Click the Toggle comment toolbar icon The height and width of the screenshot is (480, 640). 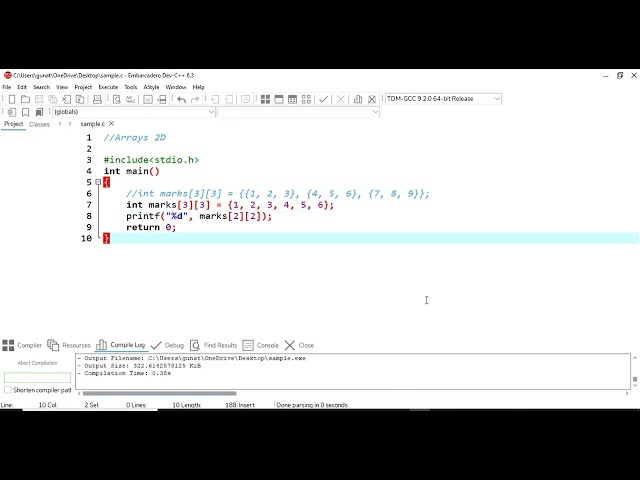pos(245,99)
